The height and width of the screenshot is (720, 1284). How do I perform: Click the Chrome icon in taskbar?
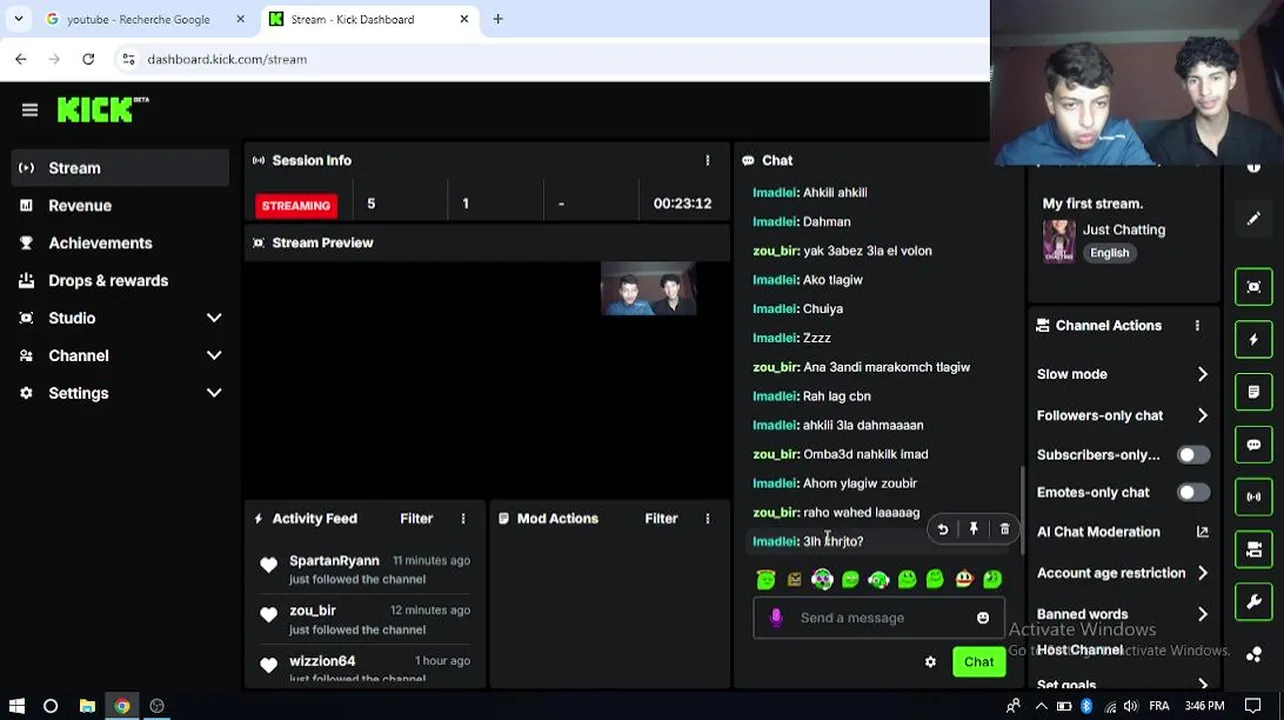tap(122, 706)
